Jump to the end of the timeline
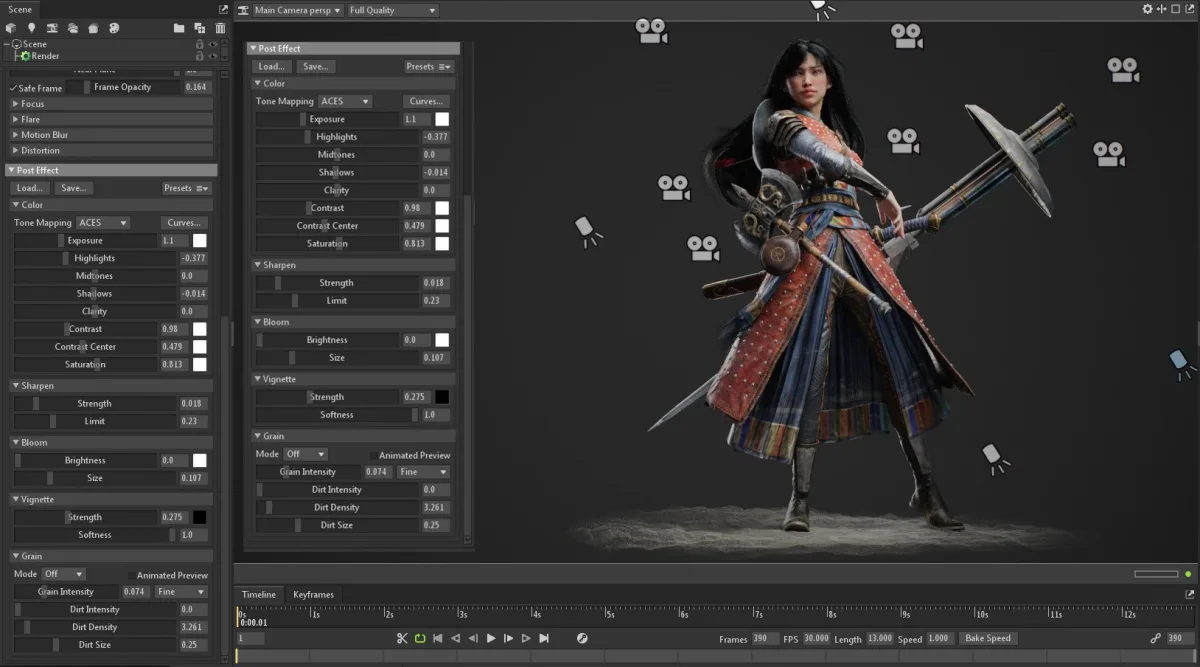This screenshot has width=1200, height=667. pyautogui.click(x=544, y=638)
